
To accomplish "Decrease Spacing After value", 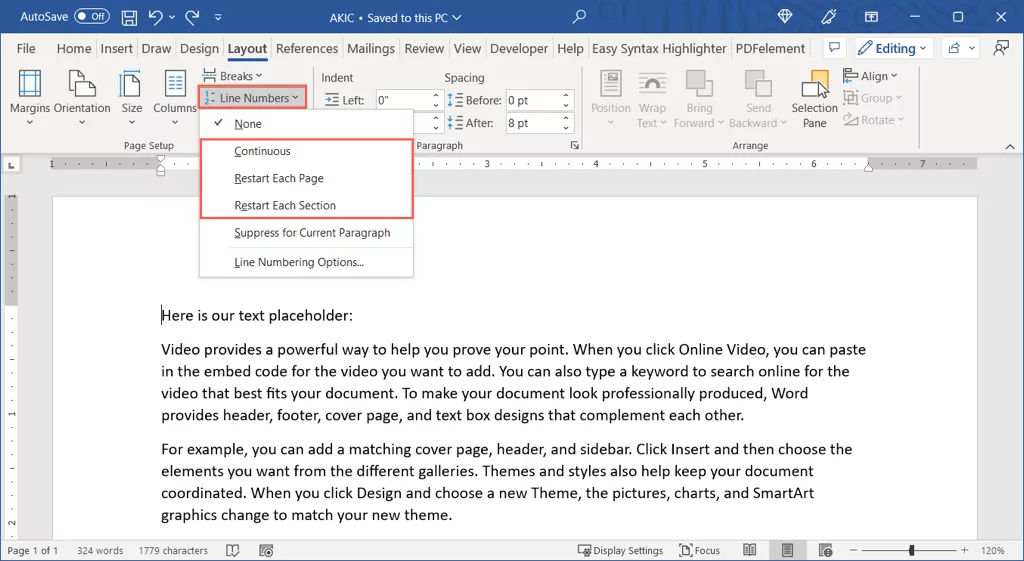I will coord(566,127).
